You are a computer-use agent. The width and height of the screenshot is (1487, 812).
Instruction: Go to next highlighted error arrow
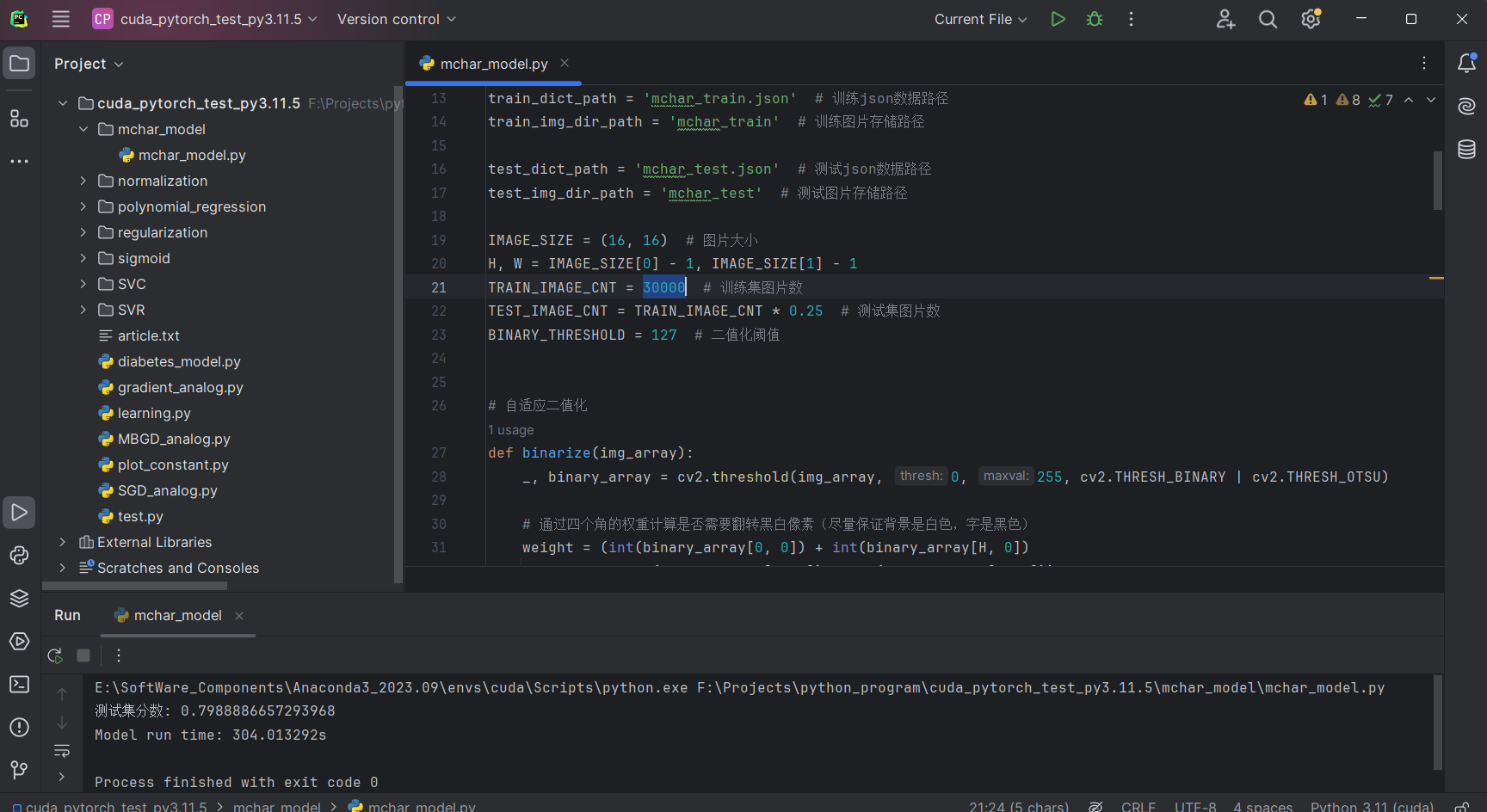click(1431, 100)
